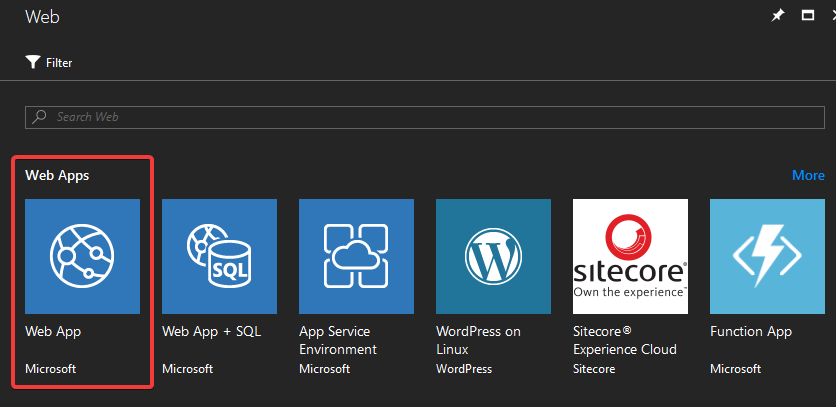Open the Web App tile icon

pos(83,257)
